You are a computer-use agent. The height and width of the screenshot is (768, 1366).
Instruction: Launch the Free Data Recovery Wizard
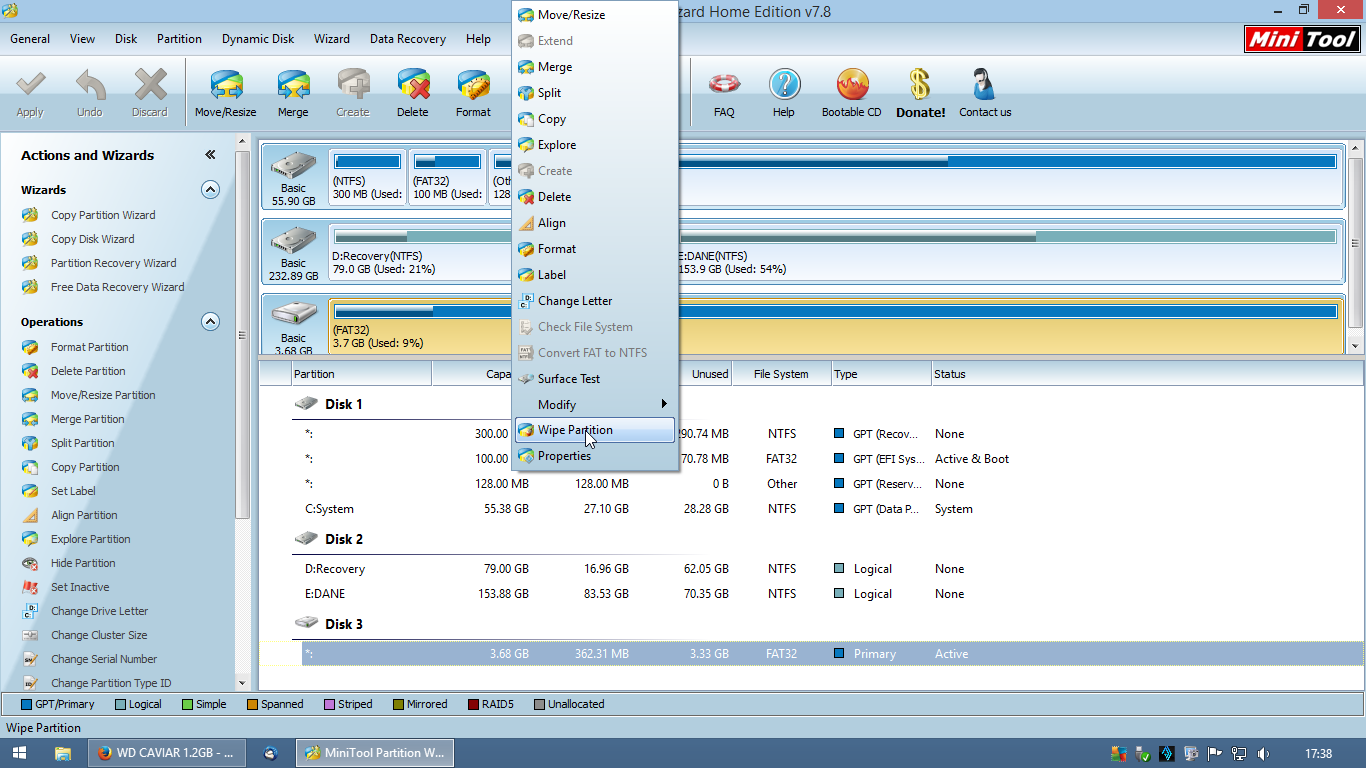point(117,287)
